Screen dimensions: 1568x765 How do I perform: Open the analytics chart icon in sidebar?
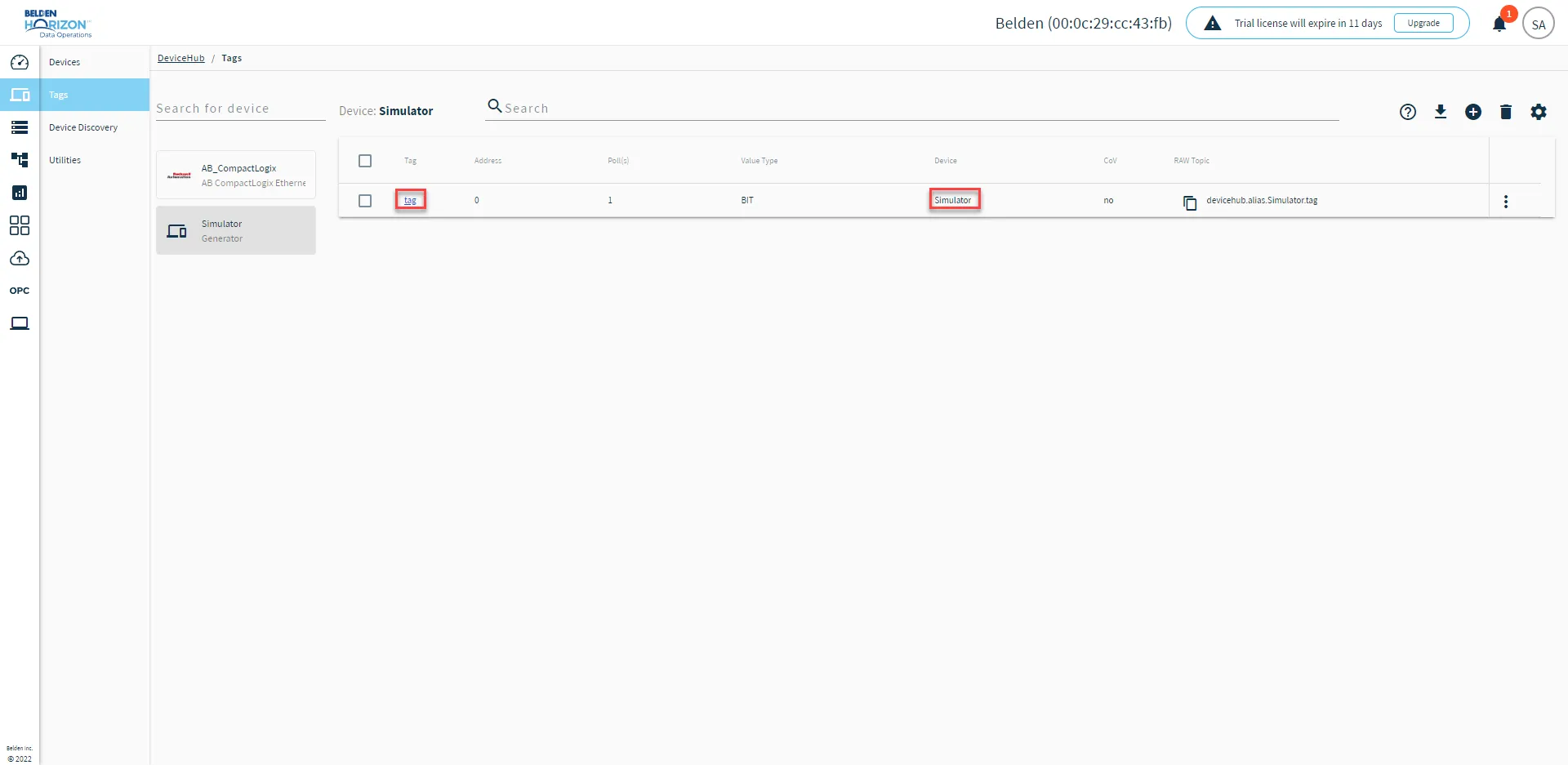[x=20, y=193]
